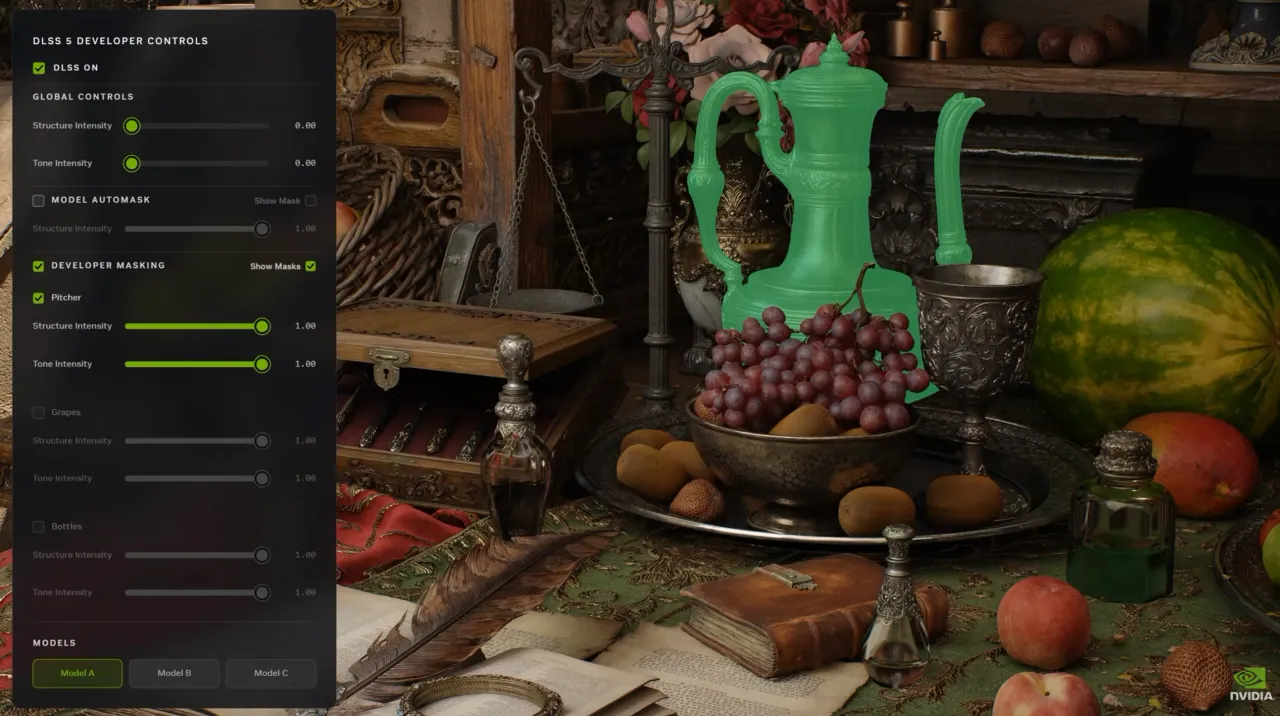Click the Global Controls Structure Intensity slider handle
The width and height of the screenshot is (1280, 716).
tap(132, 126)
